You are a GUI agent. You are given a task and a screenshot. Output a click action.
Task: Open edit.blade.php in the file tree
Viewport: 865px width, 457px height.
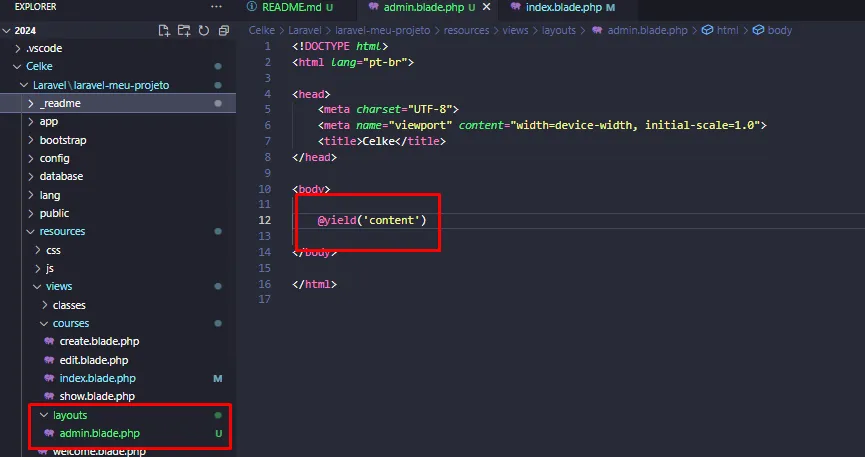coord(93,360)
